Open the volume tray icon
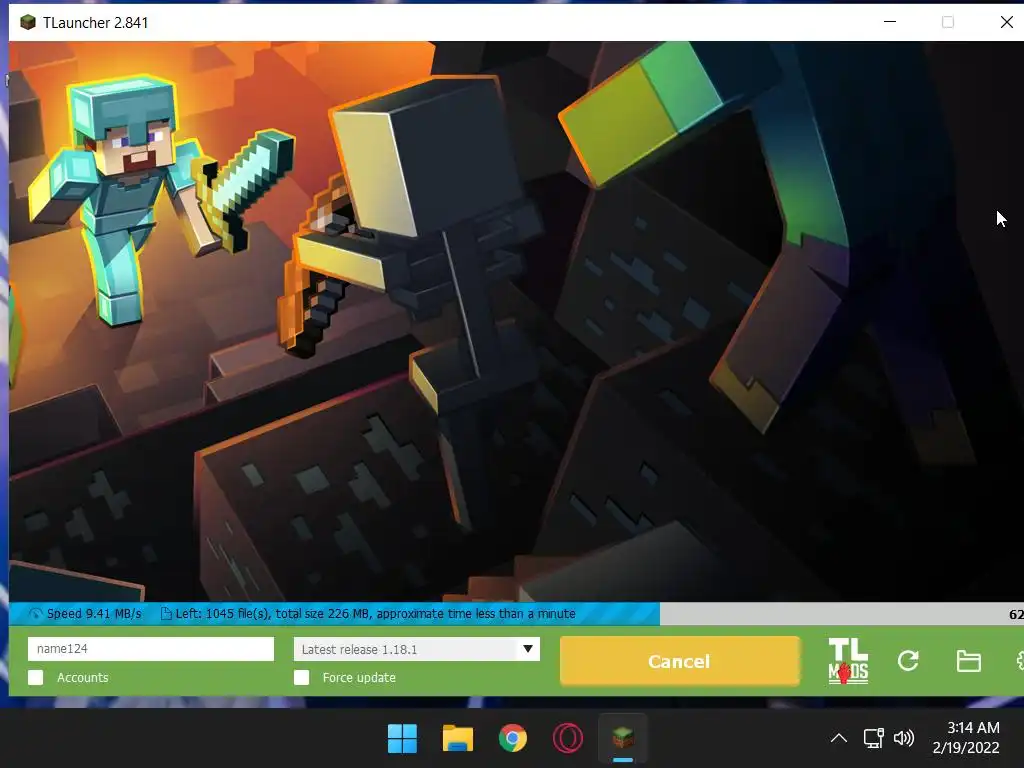 (904, 739)
